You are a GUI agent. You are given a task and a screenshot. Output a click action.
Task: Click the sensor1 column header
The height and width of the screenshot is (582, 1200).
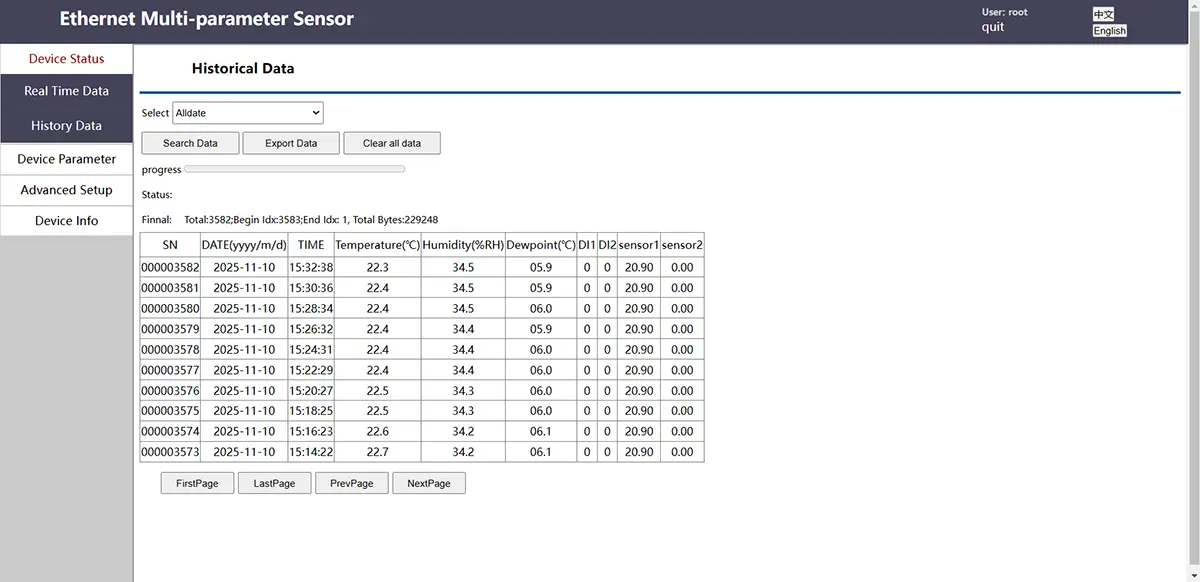point(639,245)
